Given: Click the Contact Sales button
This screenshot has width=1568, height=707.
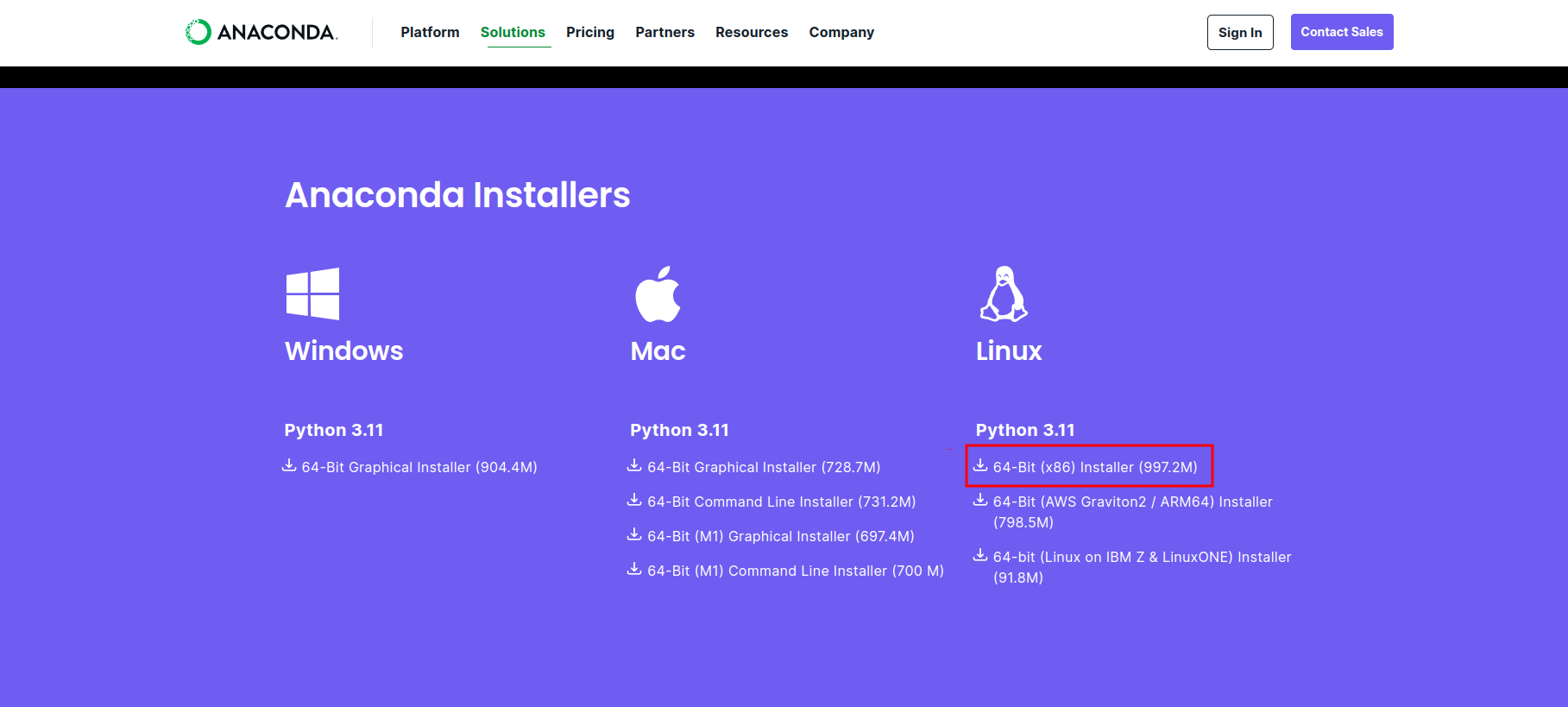Looking at the screenshot, I should coord(1342,32).
